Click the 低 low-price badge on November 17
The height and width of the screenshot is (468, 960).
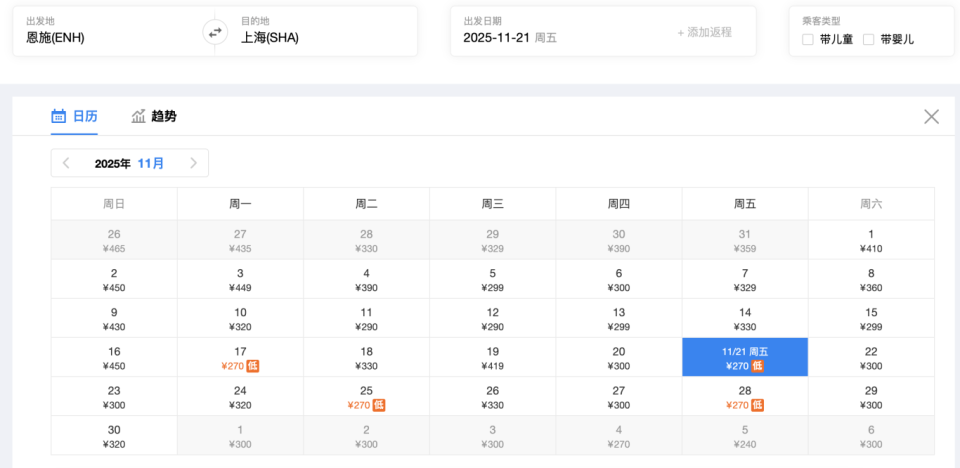point(254,366)
